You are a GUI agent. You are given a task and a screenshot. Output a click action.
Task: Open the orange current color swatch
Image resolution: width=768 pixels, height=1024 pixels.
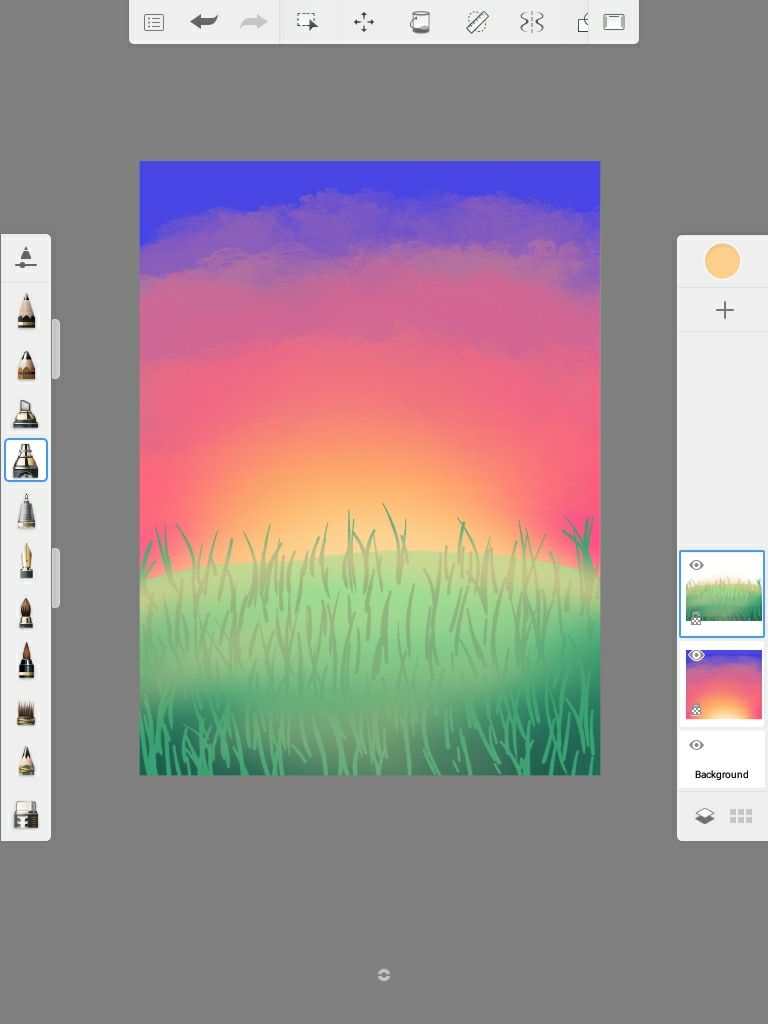point(722,261)
